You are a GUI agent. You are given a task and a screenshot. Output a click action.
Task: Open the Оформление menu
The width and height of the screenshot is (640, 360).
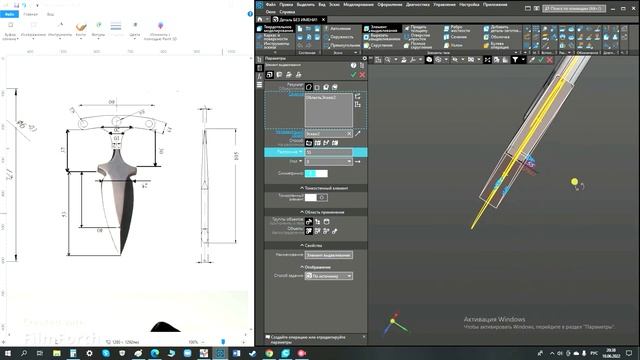389,4
